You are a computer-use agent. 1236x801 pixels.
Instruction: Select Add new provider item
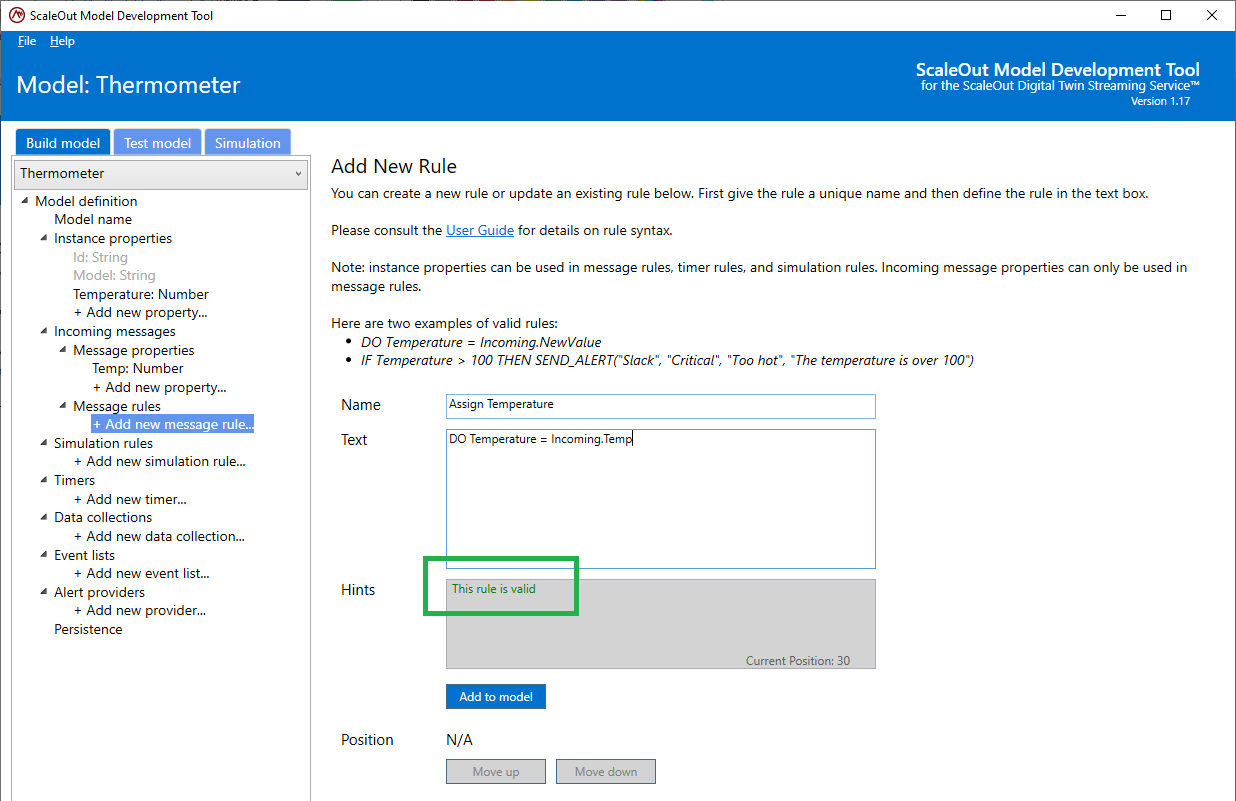[x=140, y=610]
